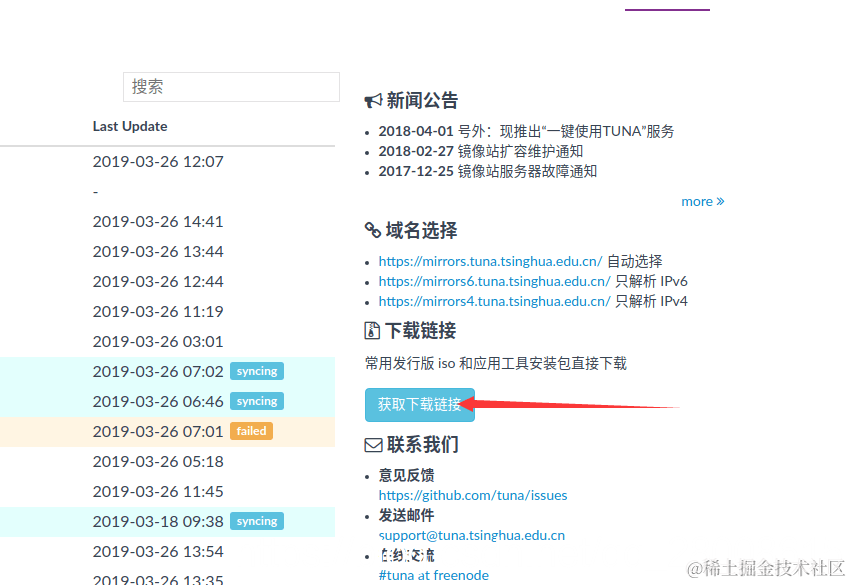Click the 域名选择 heading text
The width and height of the screenshot is (852, 585).
422,230
